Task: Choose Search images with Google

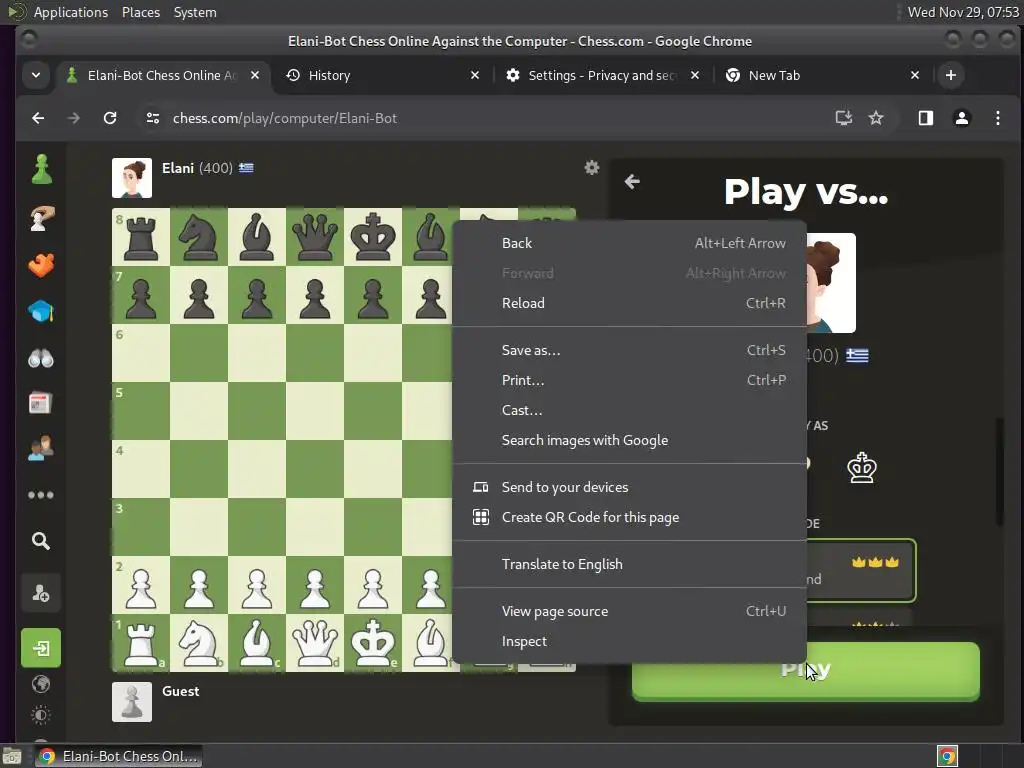Action: pos(630,440)
